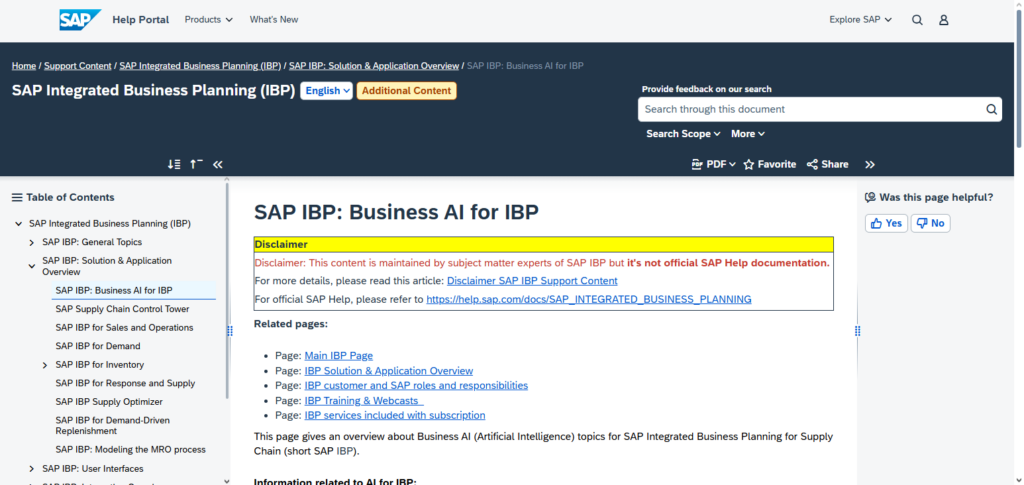
Task: Open the IBP Solution & Application Overview link
Action: [389, 371]
